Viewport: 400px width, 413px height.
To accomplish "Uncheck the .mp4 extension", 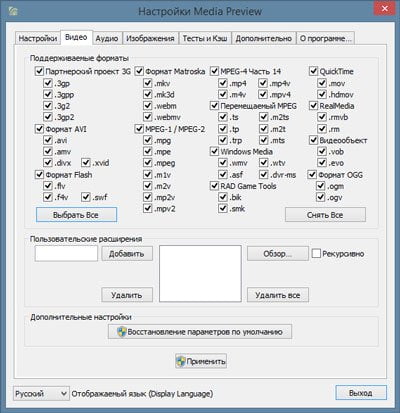I will (x=223, y=83).
